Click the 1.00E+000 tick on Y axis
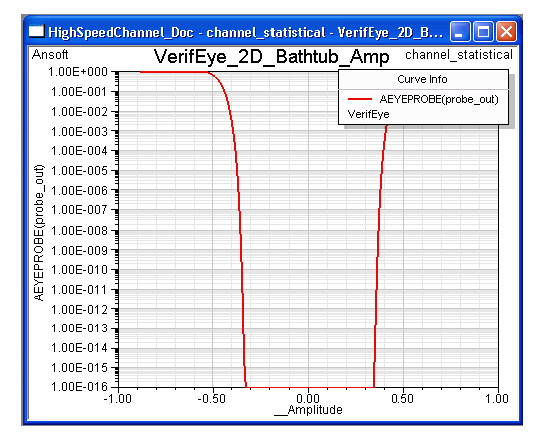544x440 pixels. click(78, 72)
